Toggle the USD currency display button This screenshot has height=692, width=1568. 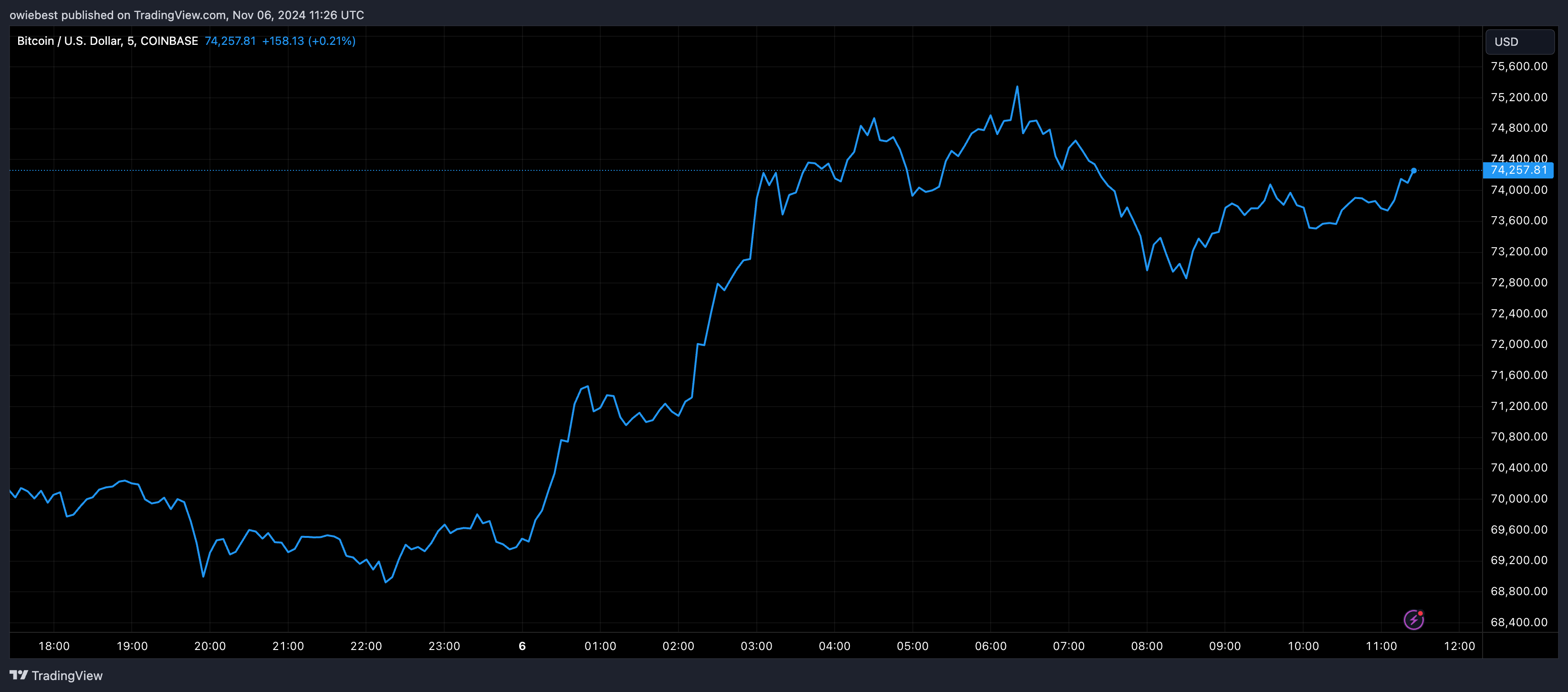coord(1520,42)
